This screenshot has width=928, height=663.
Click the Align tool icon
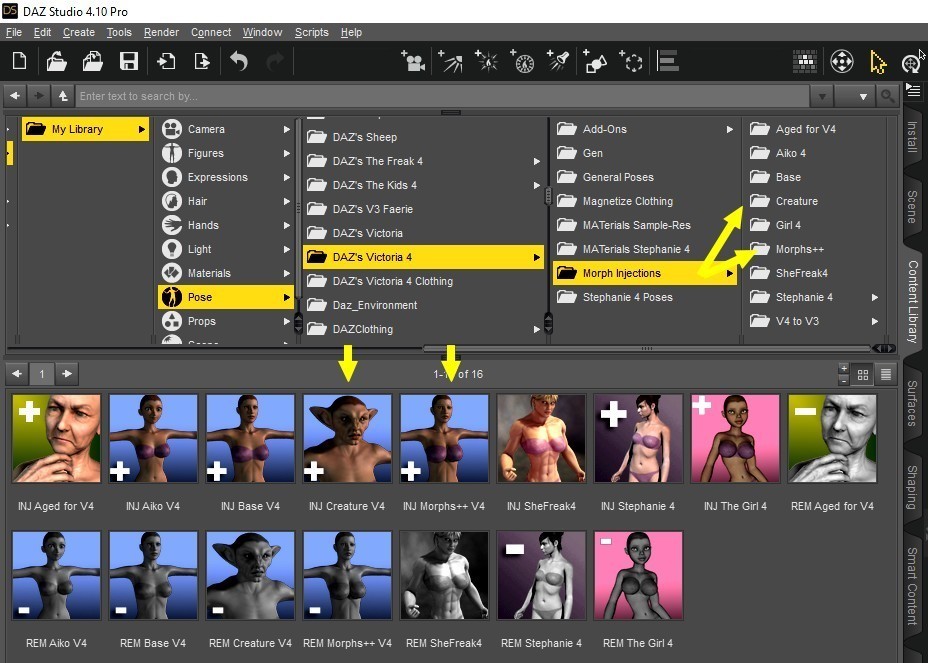tap(668, 61)
